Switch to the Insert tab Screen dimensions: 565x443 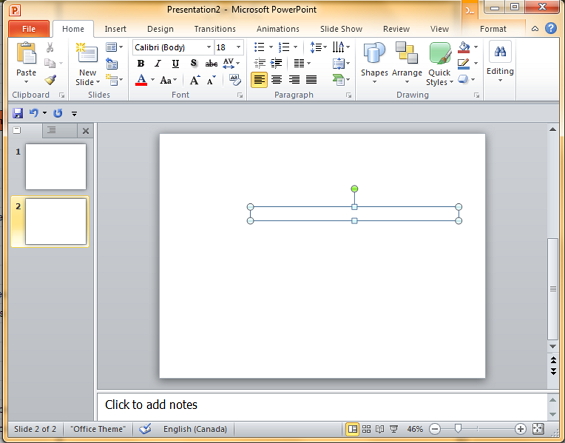pos(115,29)
